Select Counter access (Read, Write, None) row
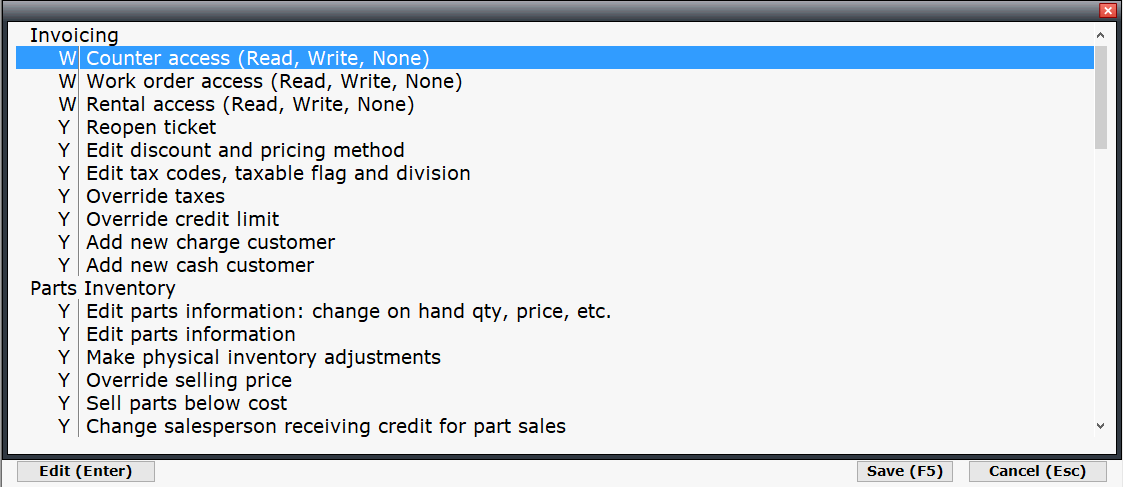This screenshot has height=487, width=1124. click(258, 59)
